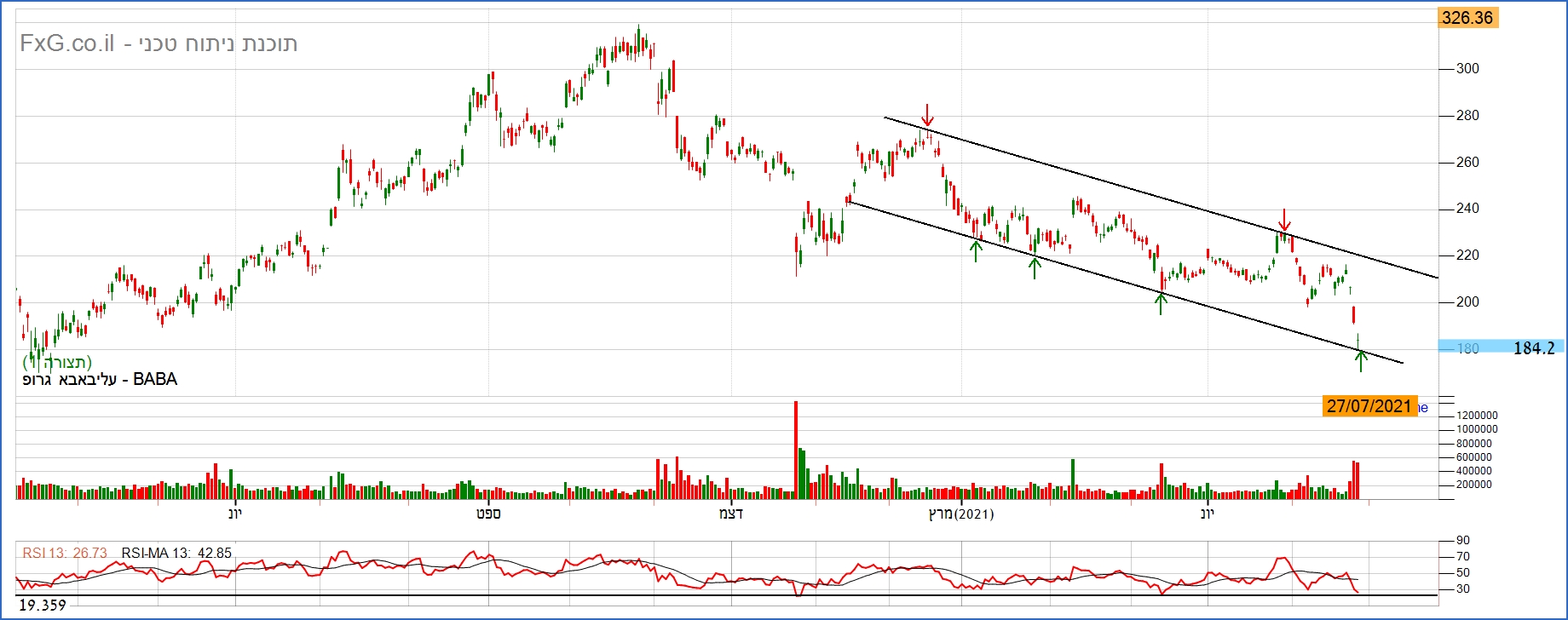
Task: Click the 200000 volume axis label
Action: tap(1474, 485)
